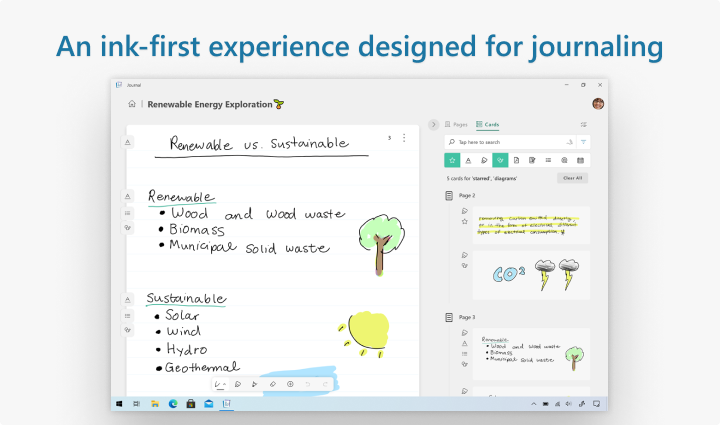Click drawing marker beside Sustainable section

(128, 330)
